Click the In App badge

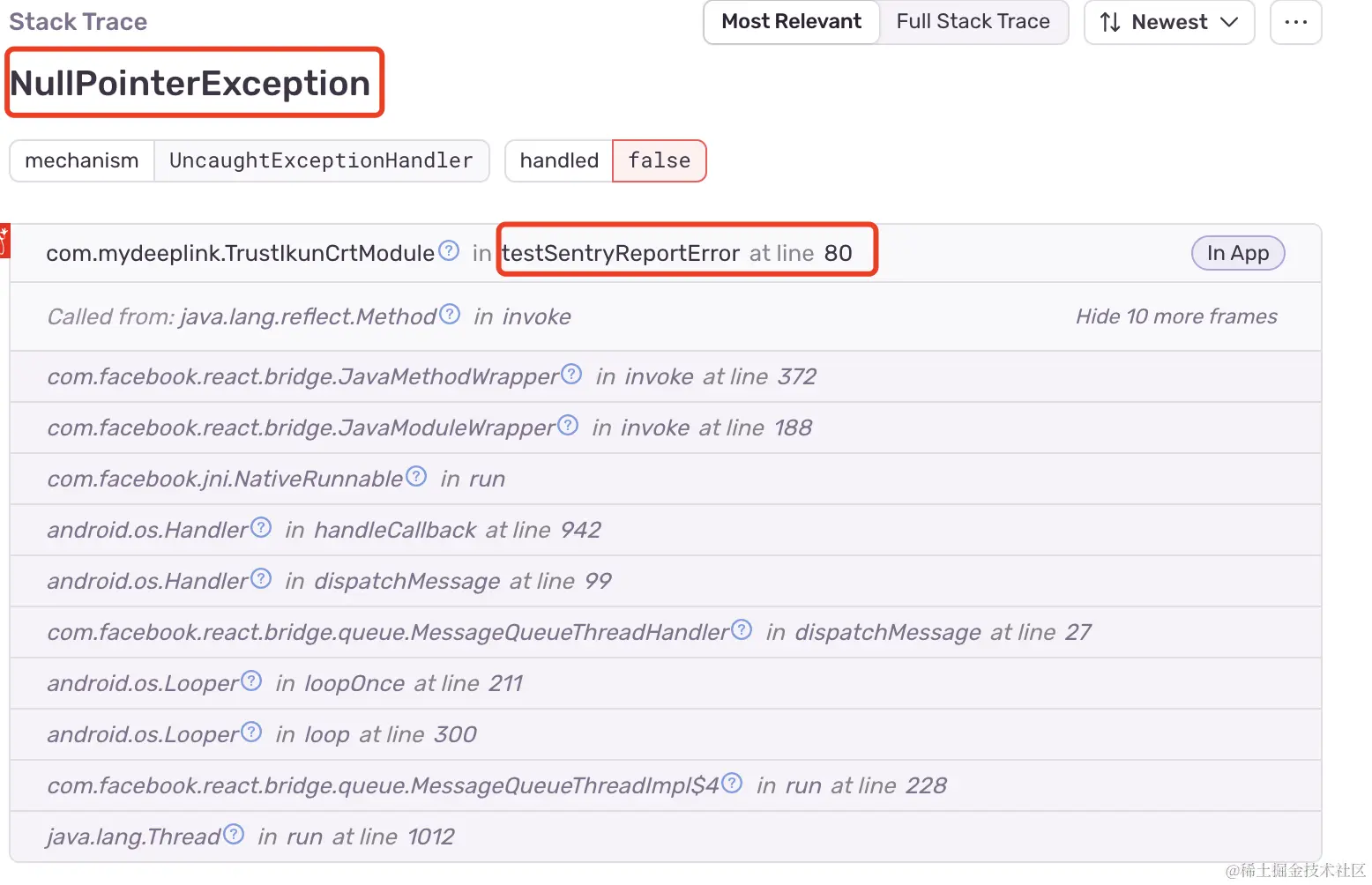pyautogui.click(x=1237, y=254)
